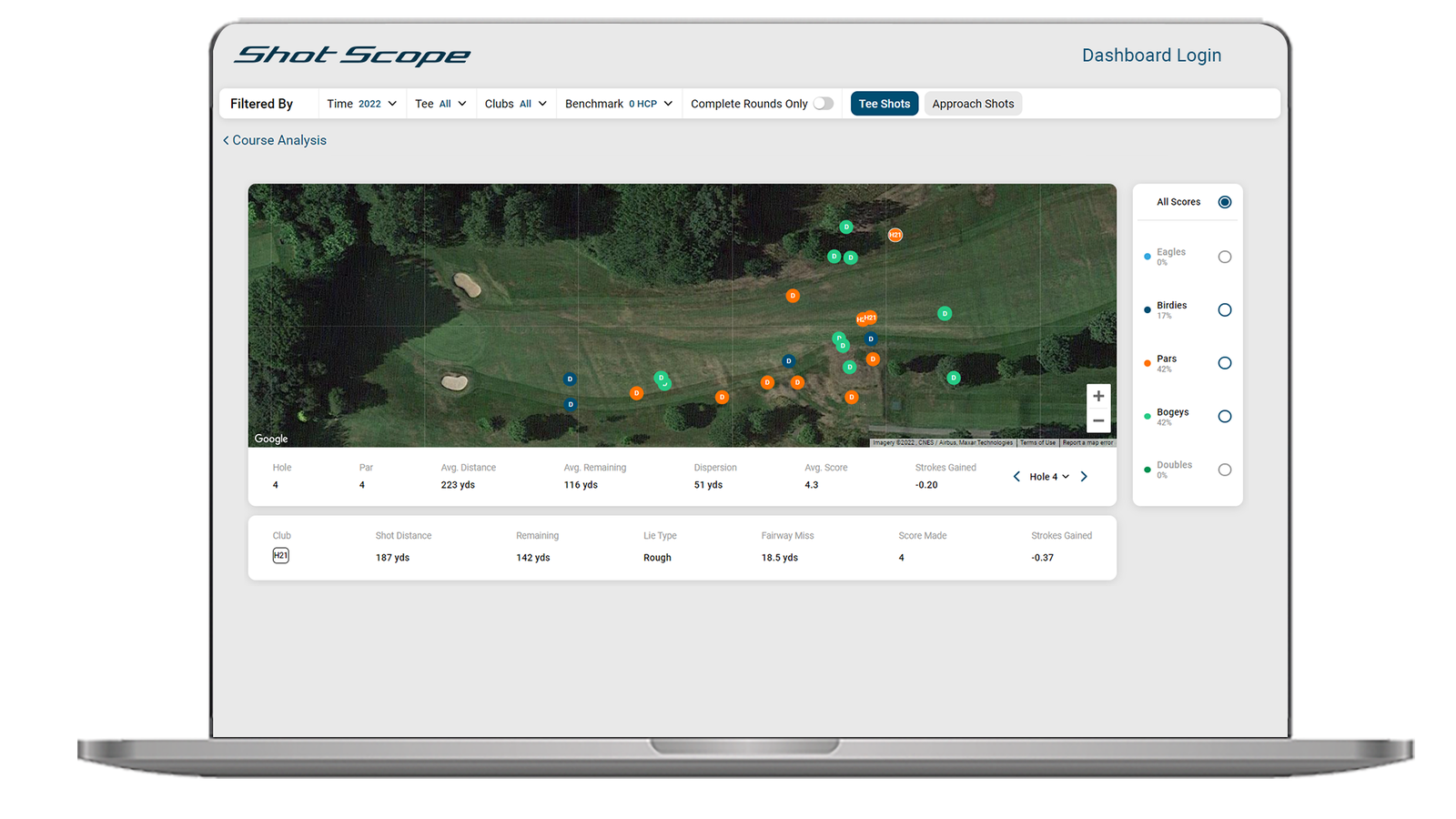
Task: Click the blue D marker near the bunker
Action: click(x=571, y=378)
